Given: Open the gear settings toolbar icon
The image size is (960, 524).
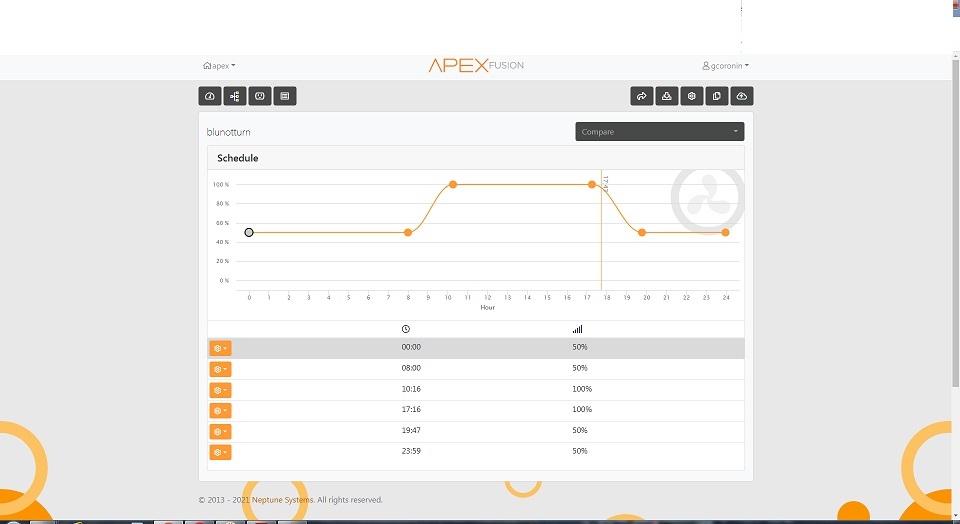Looking at the screenshot, I should [x=692, y=96].
